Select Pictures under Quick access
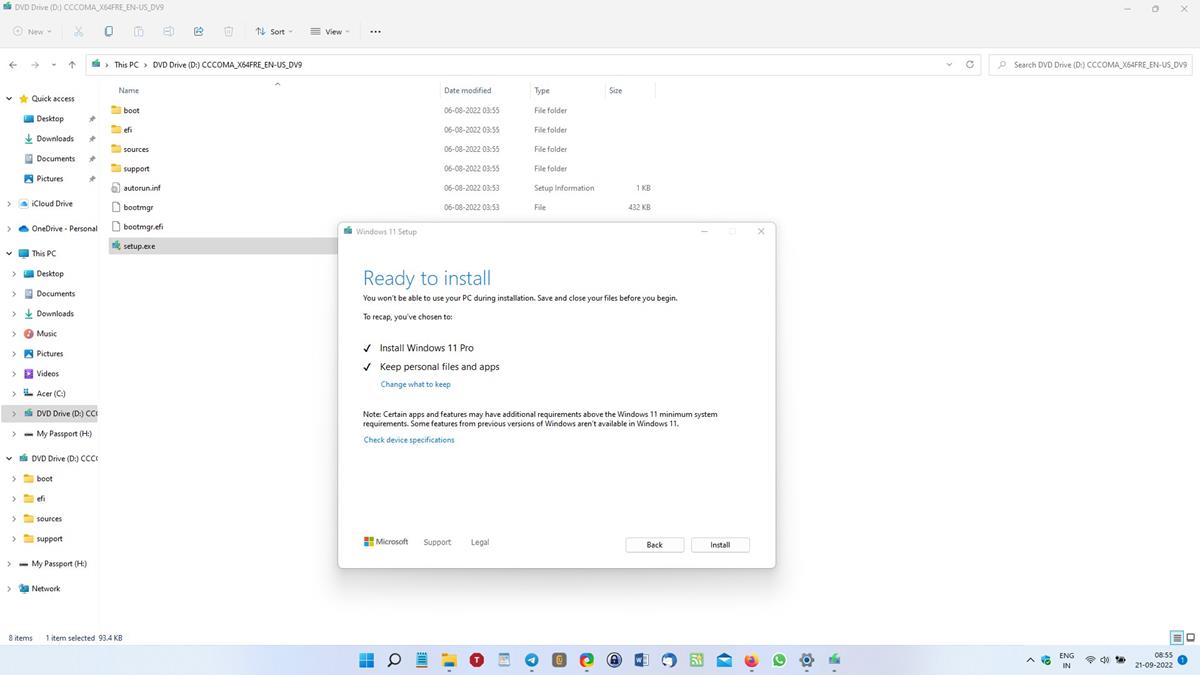 [x=50, y=179]
